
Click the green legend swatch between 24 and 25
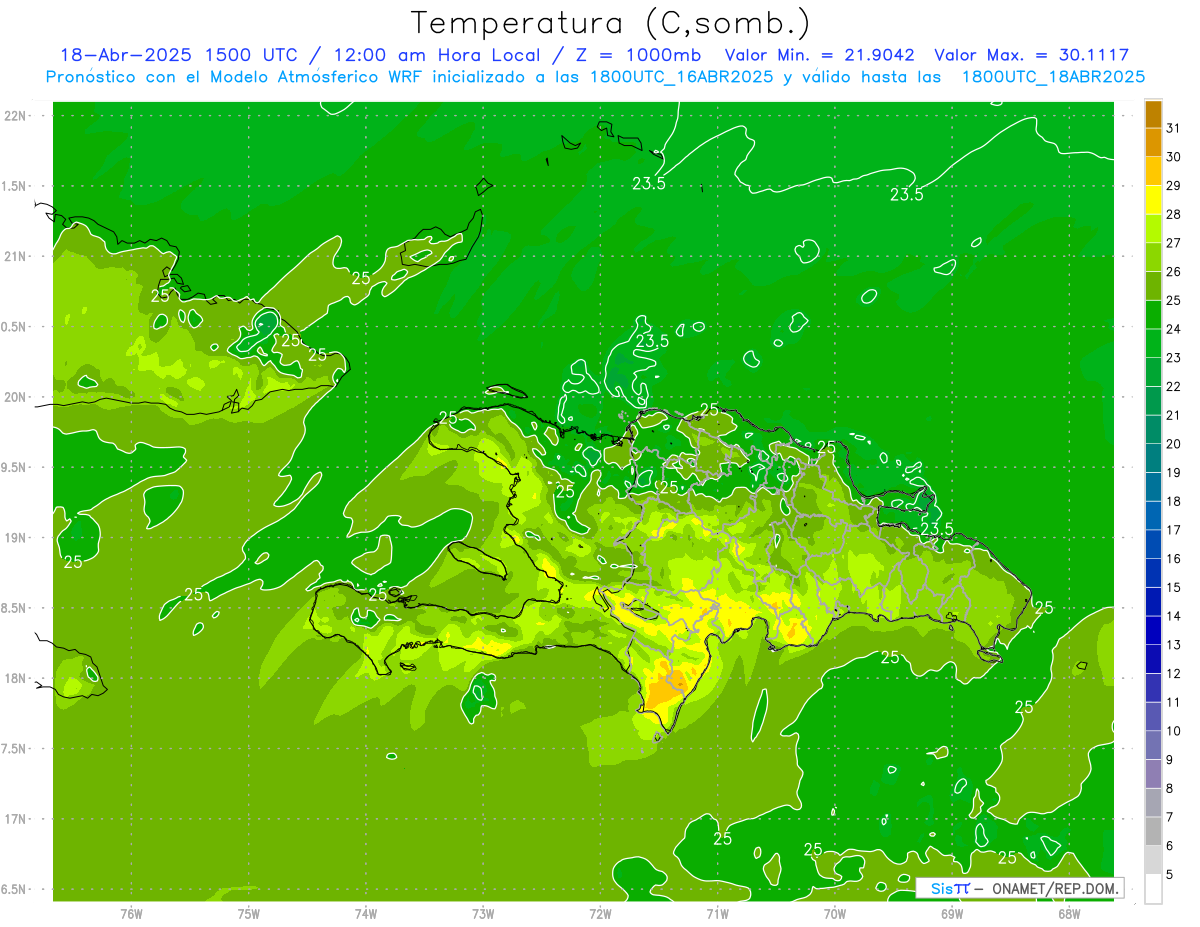click(x=1153, y=315)
